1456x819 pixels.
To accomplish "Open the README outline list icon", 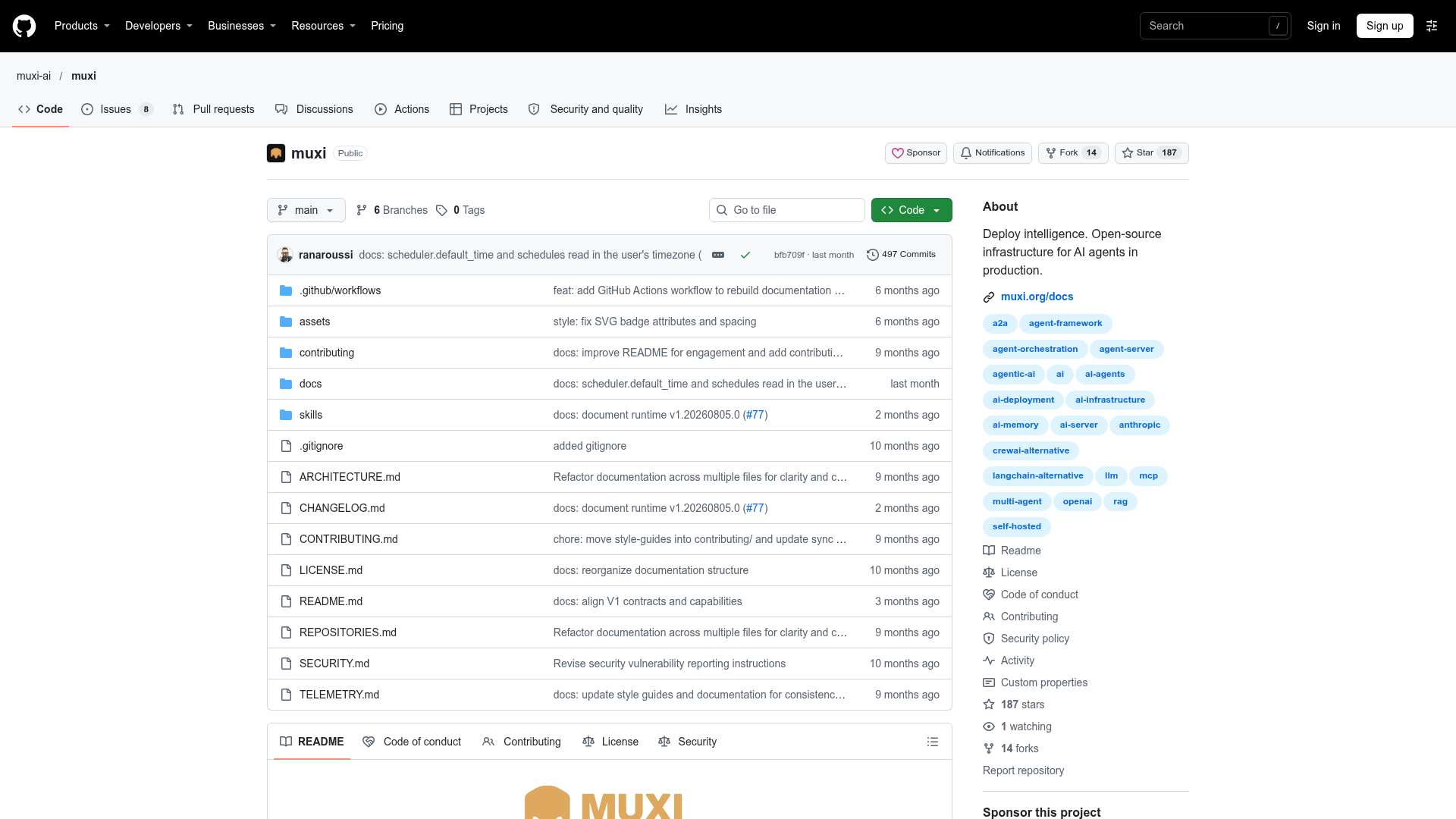I will pyautogui.click(x=933, y=742).
